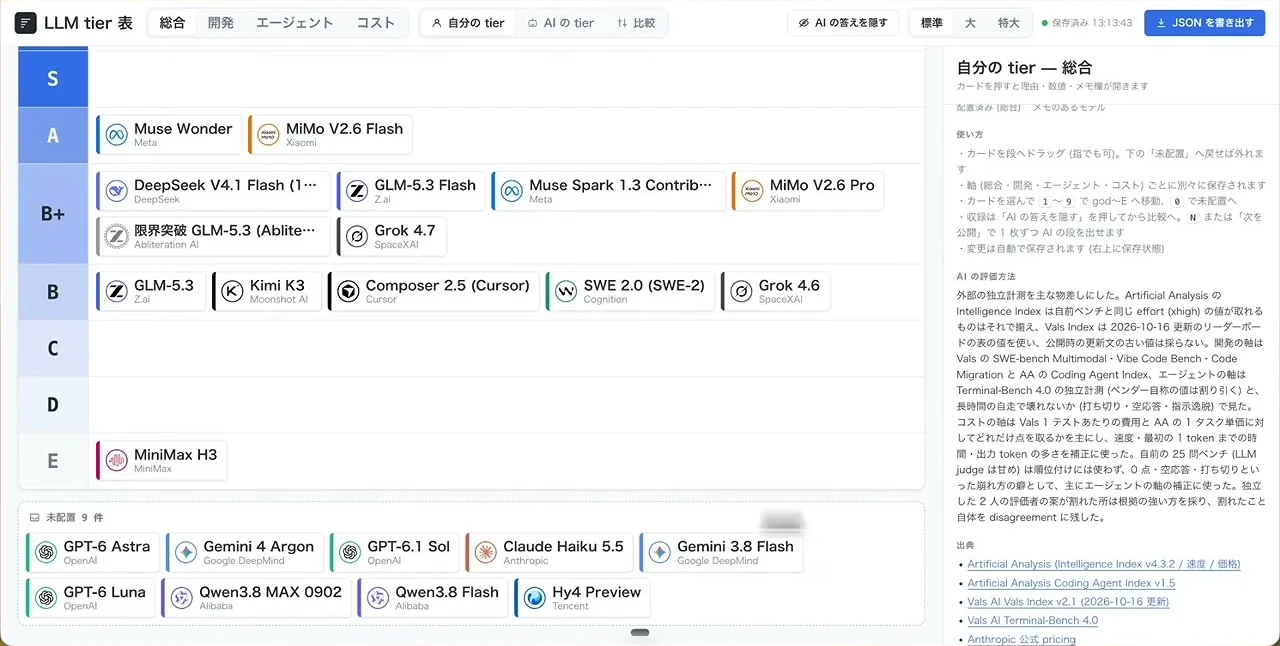
Task: Open the 開発 tab
Action: [221, 23]
